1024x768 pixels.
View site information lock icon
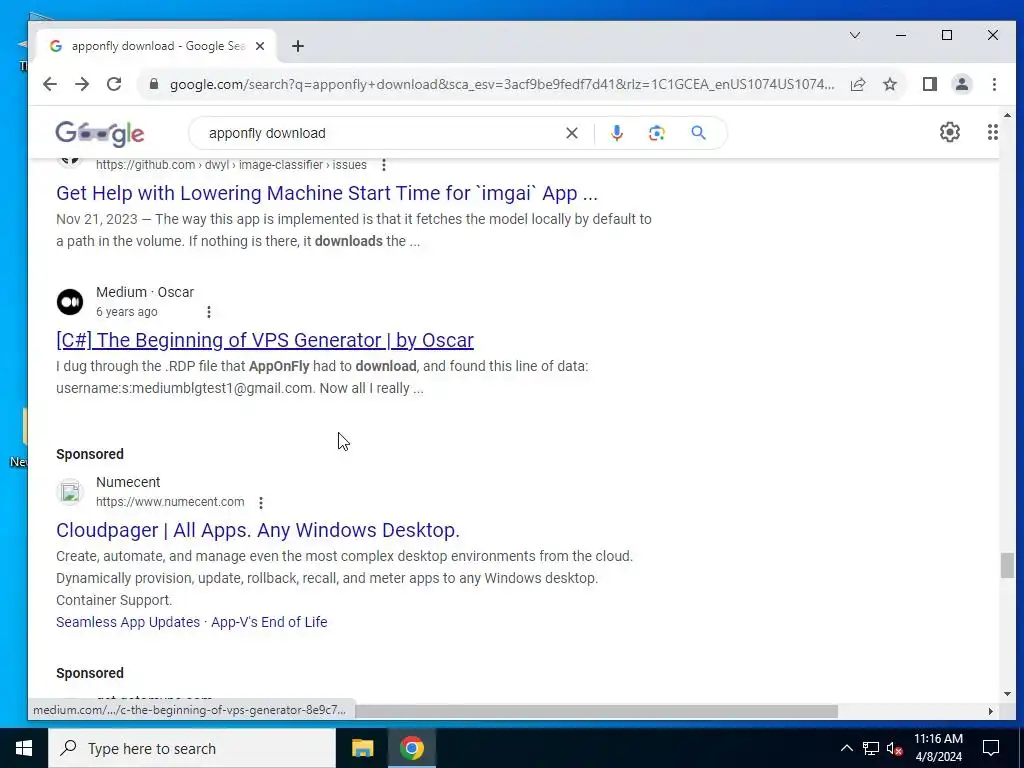154,84
